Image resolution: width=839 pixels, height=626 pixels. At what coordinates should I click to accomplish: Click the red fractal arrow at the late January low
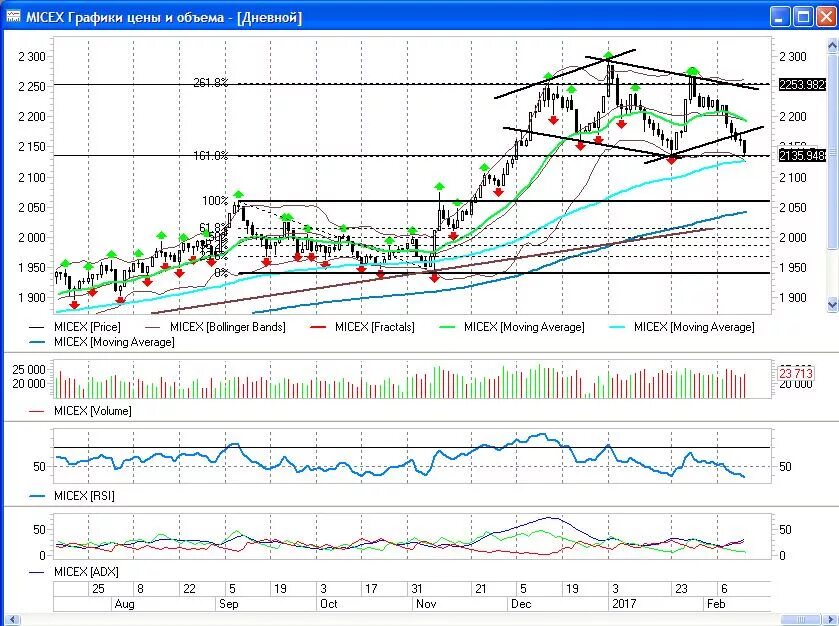tap(672, 159)
